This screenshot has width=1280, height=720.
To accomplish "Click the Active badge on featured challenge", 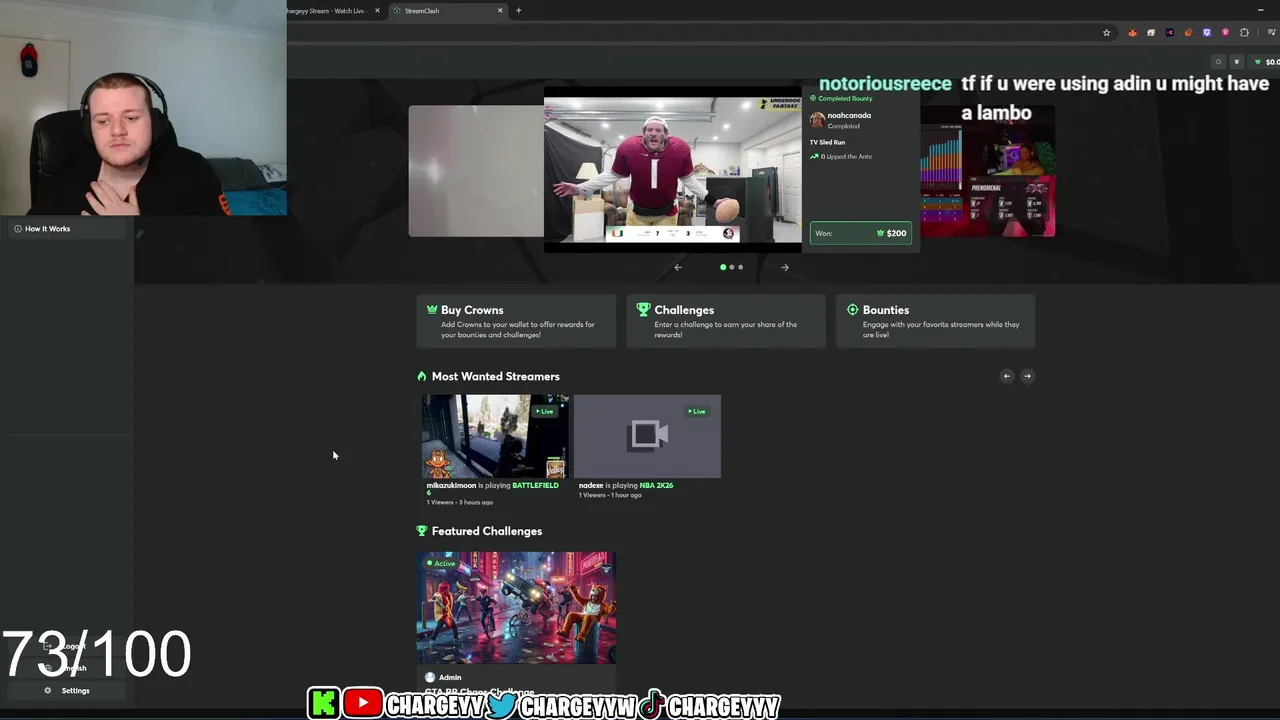I will pos(441,563).
